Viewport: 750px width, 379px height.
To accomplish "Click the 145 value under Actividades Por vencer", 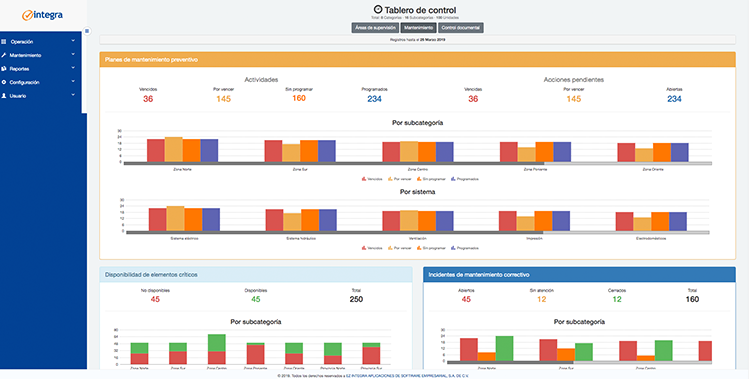I will click(x=223, y=99).
